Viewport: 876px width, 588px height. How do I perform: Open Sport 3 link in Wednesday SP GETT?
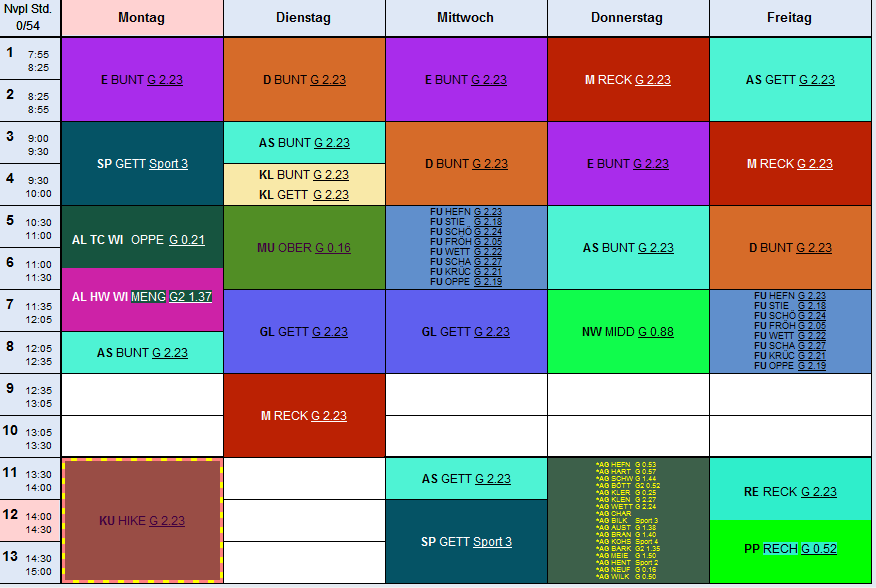point(492,542)
